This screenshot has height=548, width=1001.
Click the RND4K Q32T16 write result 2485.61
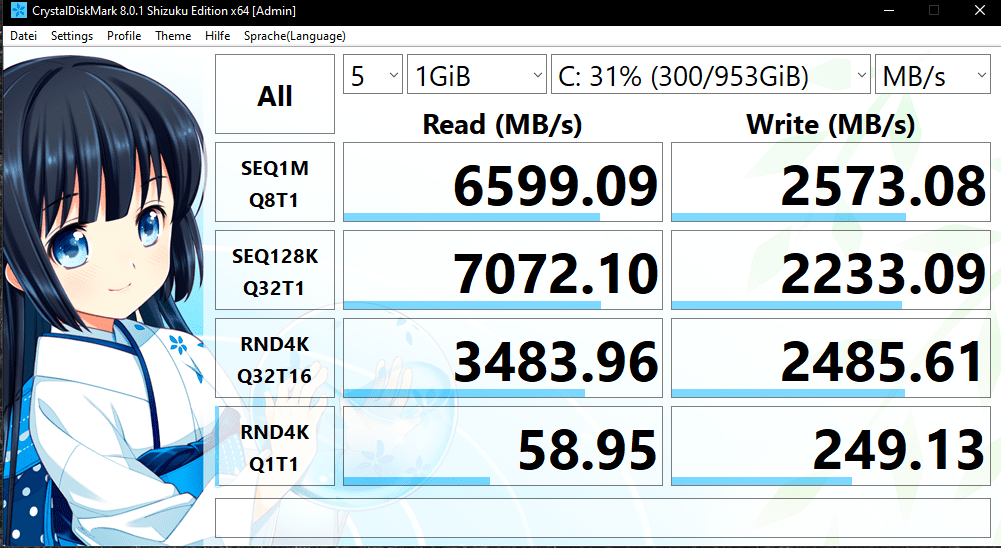click(831, 358)
